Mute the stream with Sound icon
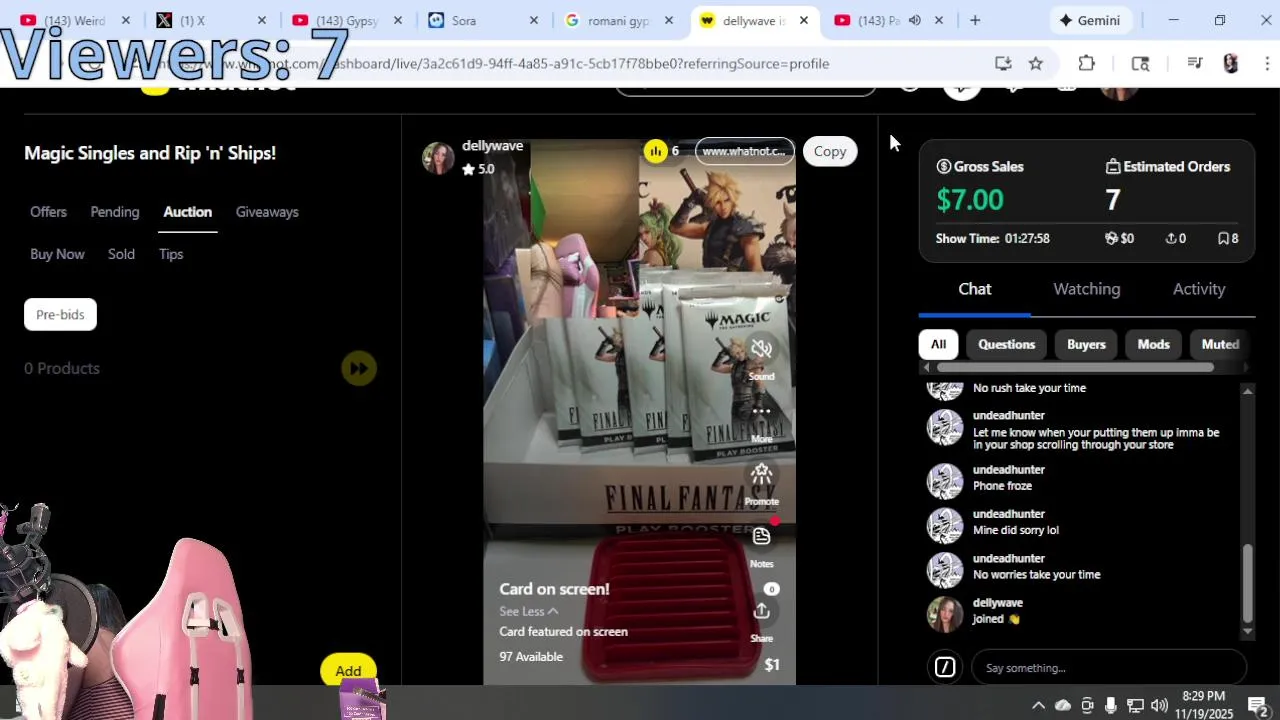 (x=761, y=349)
